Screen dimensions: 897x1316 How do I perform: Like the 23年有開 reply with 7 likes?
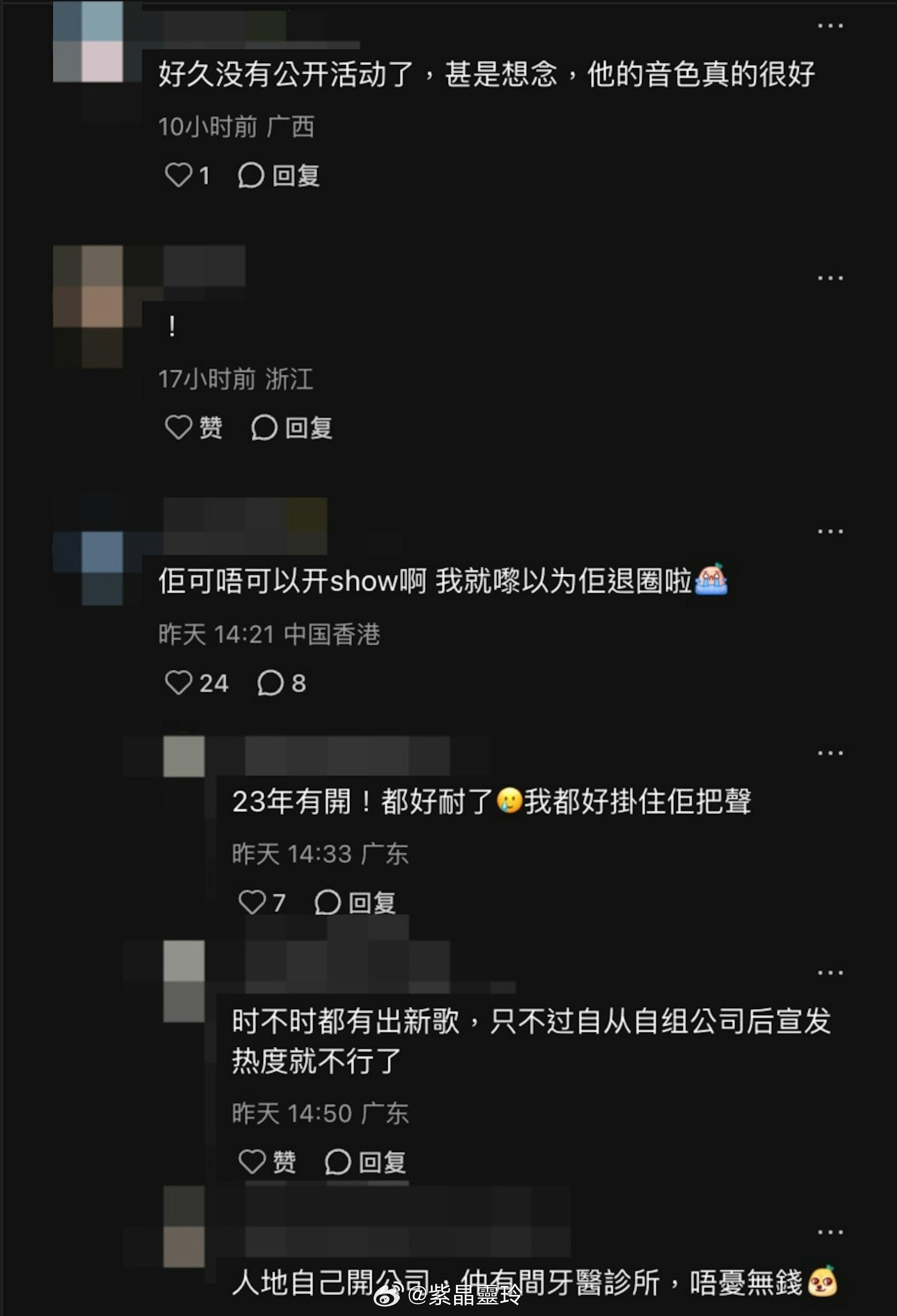tap(262, 902)
